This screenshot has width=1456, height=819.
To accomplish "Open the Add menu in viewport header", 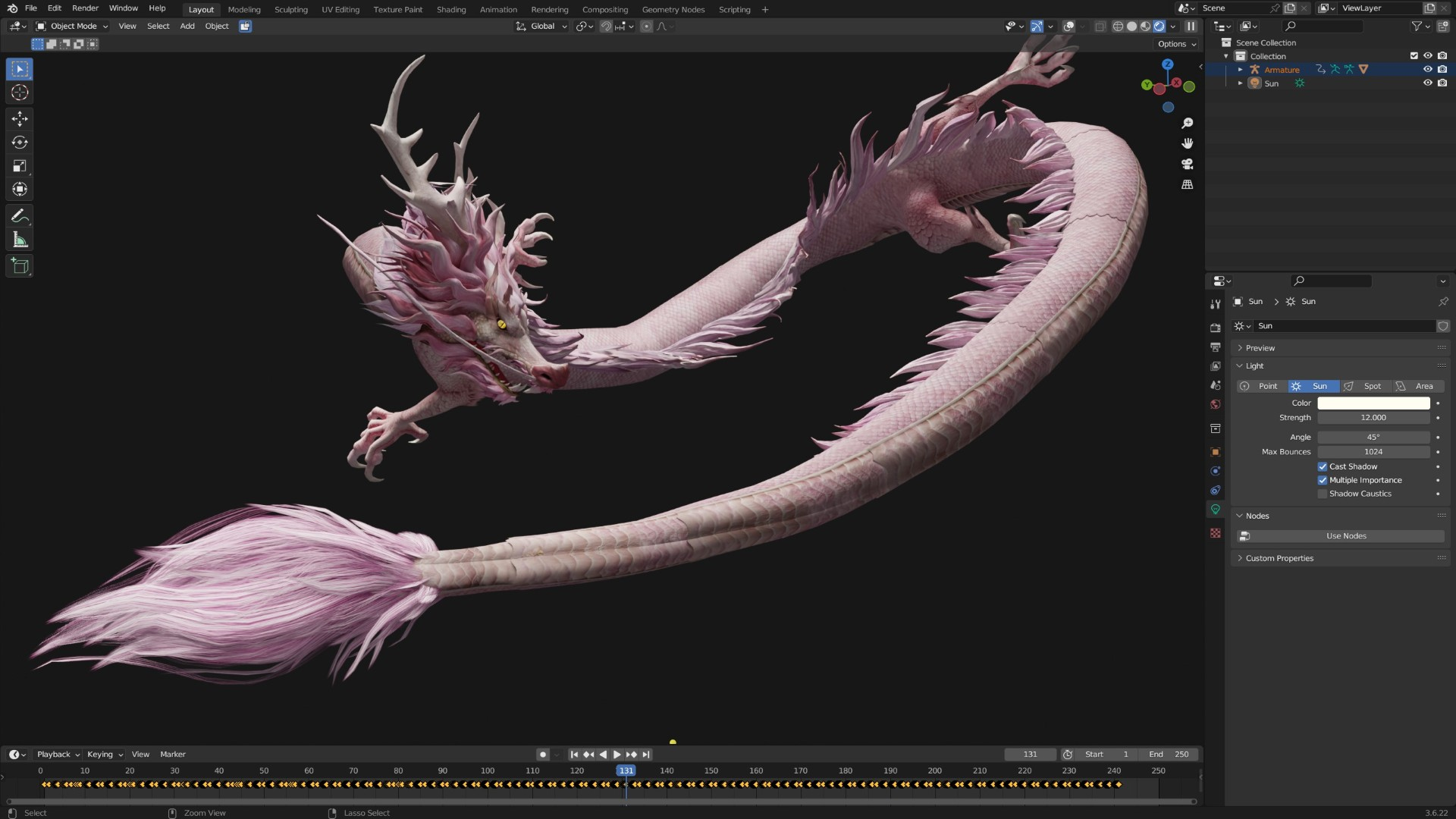I will point(187,26).
